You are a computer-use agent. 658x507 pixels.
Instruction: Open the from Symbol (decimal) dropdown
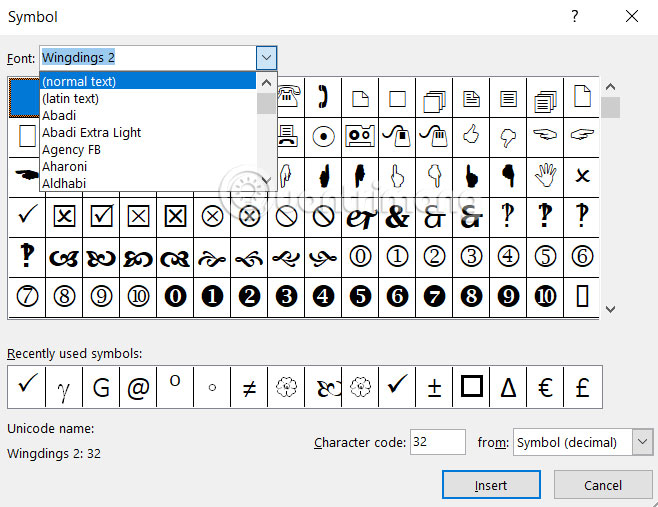click(x=642, y=442)
